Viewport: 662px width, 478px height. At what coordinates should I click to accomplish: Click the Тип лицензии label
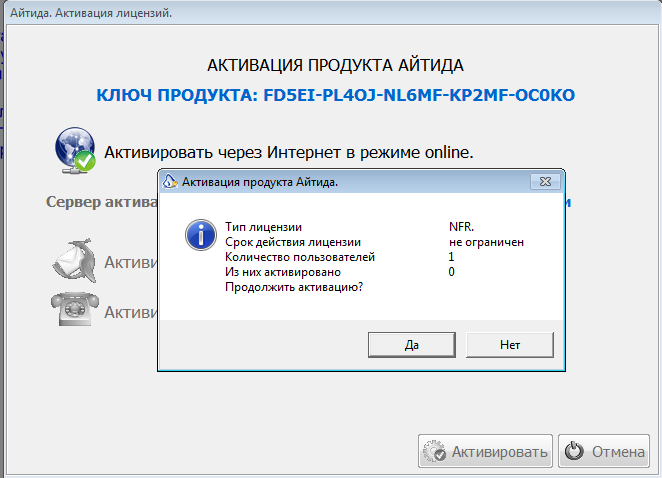coord(263,227)
